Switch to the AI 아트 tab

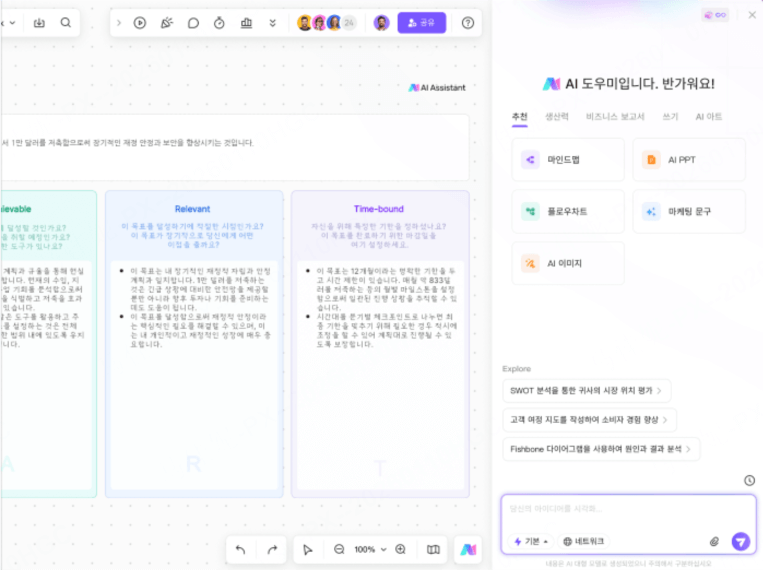point(708,116)
